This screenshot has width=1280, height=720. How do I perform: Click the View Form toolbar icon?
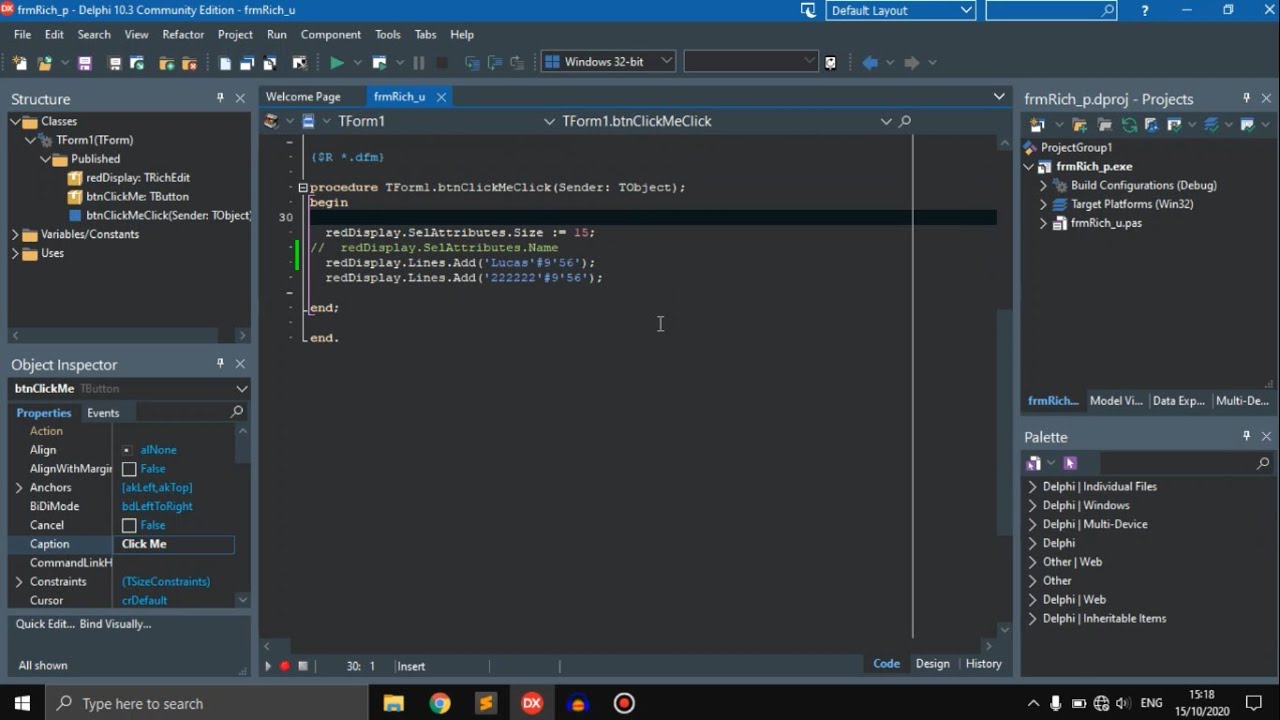click(247, 62)
